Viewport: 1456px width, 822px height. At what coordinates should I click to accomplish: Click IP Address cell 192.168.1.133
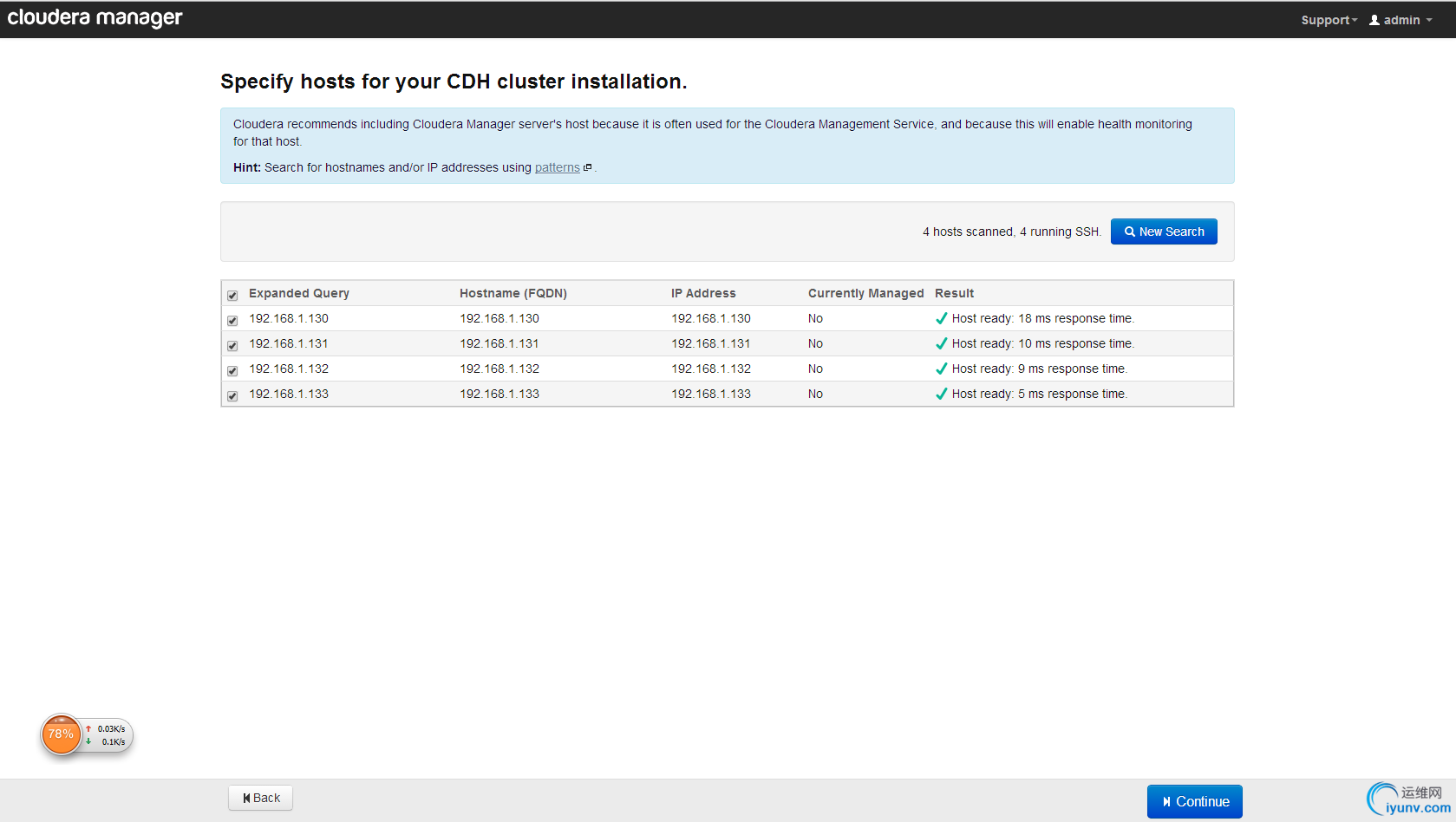click(711, 394)
